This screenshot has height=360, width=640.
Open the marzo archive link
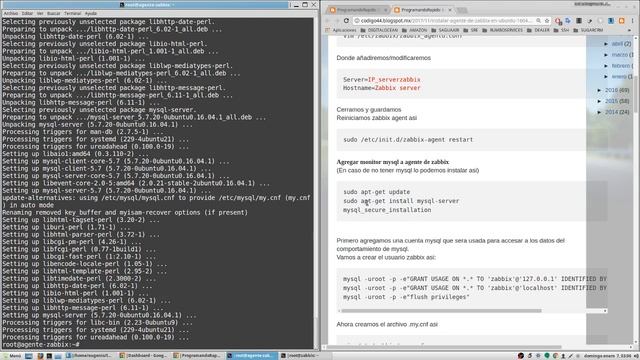pos(620,55)
